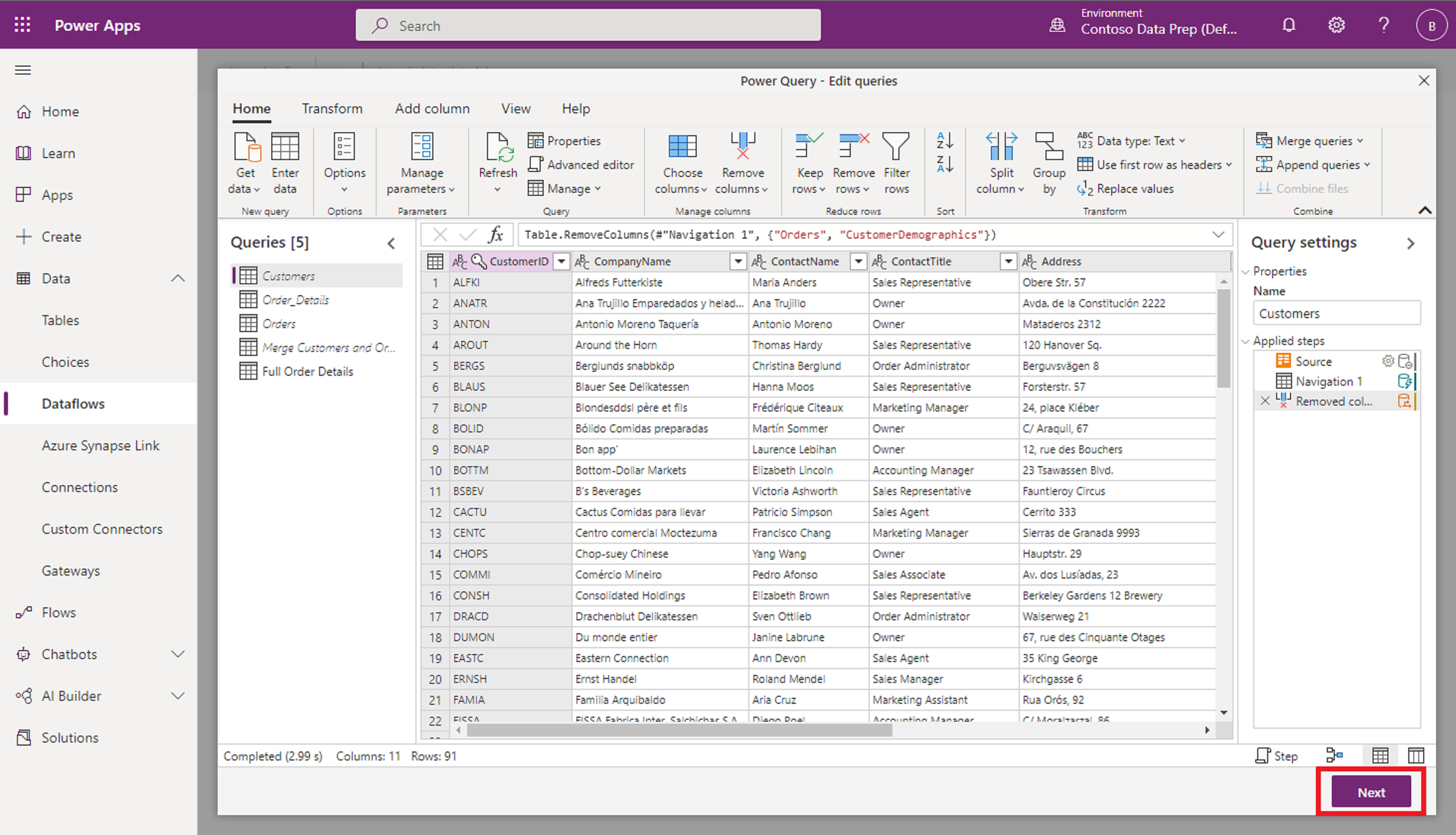The width and height of the screenshot is (1456, 835).
Task: Click the query Name input field
Action: [1336, 314]
